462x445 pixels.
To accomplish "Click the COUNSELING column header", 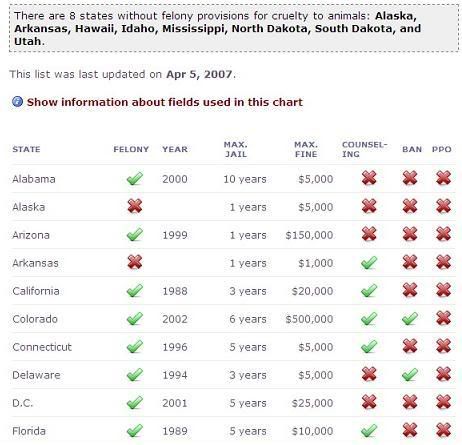I will click(365, 149).
